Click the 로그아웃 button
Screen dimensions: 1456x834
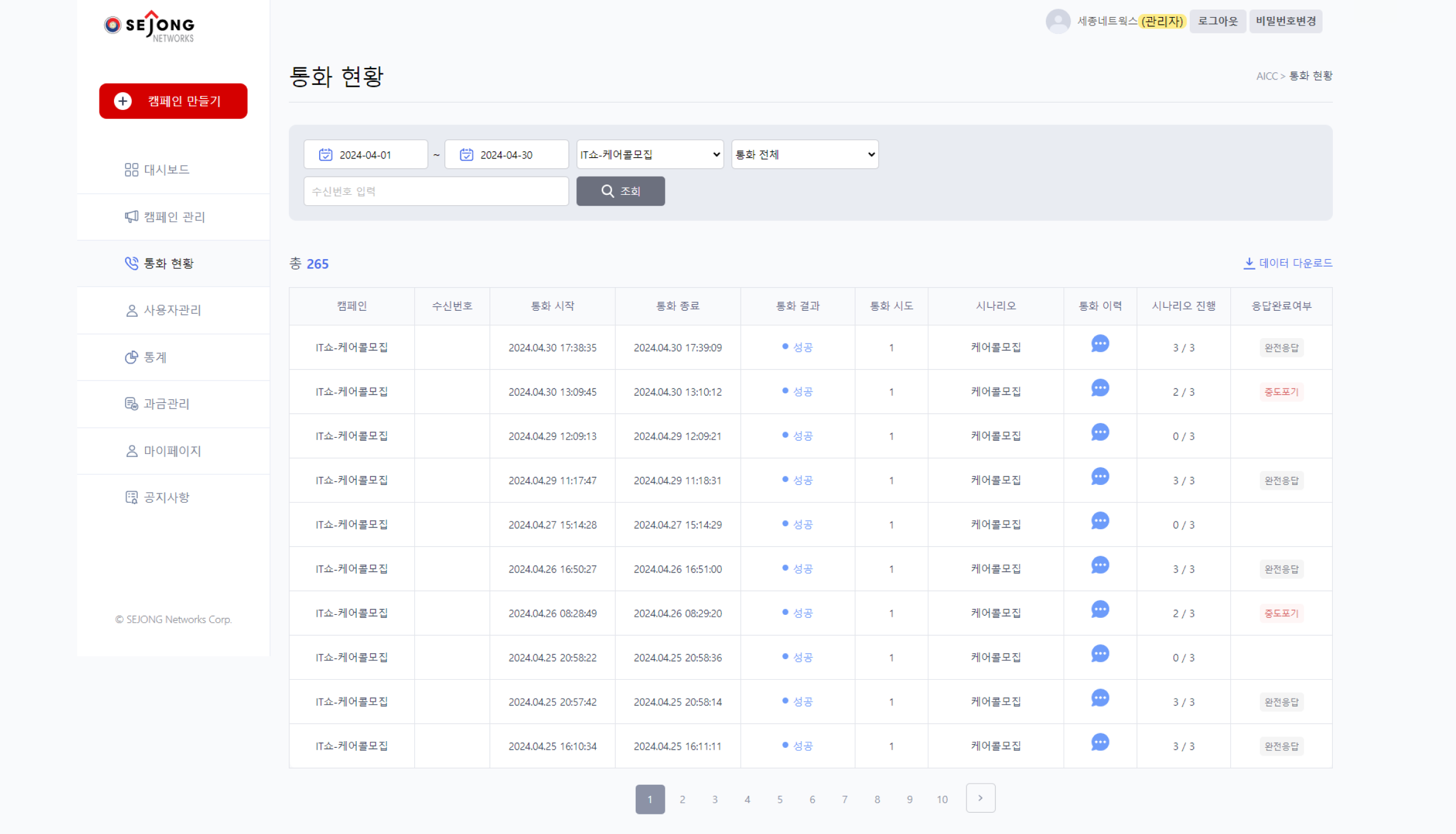[1217, 21]
